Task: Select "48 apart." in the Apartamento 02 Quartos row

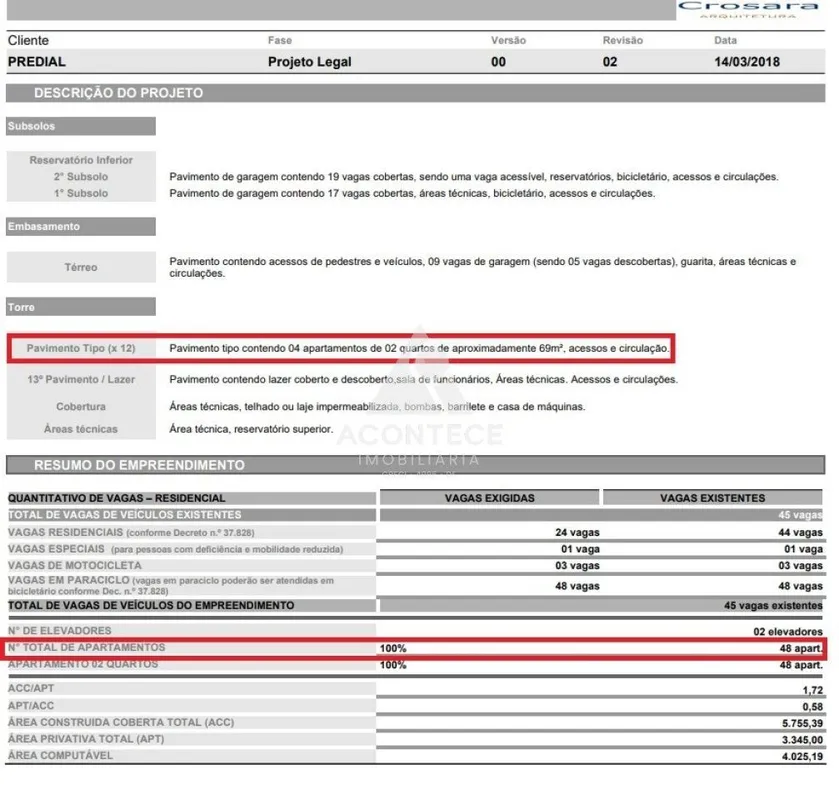Action: pyautogui.click(x=800, y=665)
